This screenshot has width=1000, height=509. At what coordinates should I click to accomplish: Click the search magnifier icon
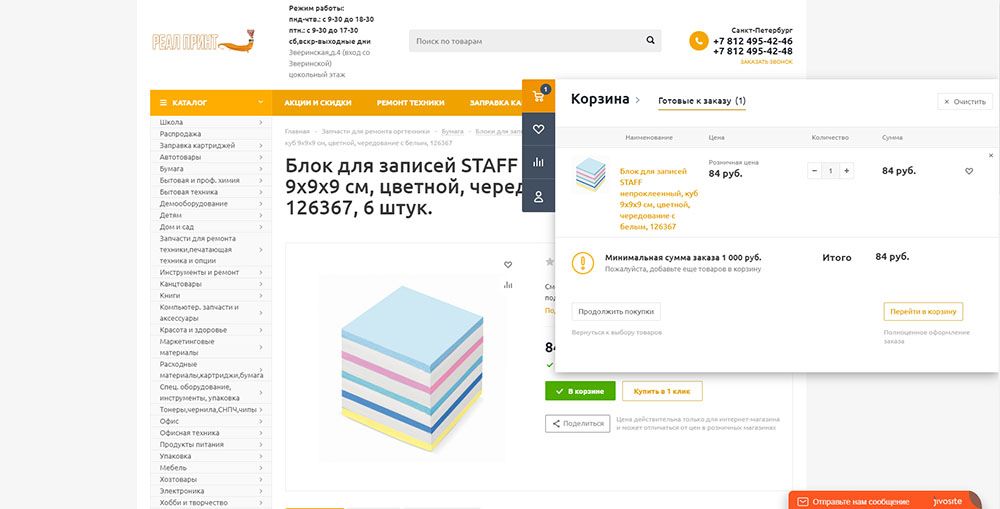(651, 41)
